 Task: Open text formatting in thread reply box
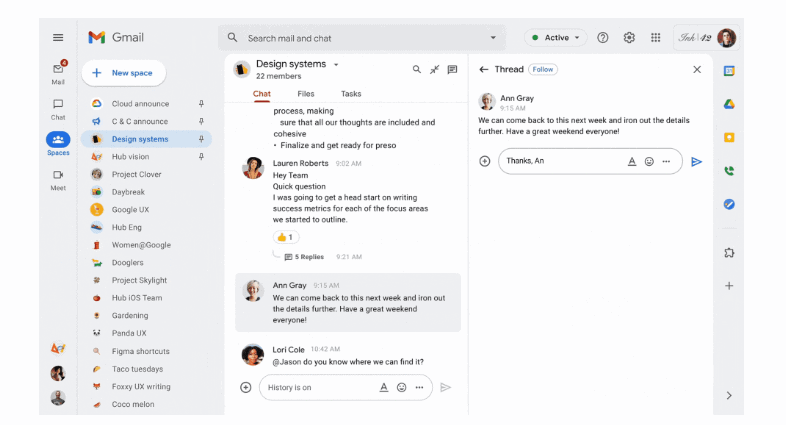click(632, 161)
